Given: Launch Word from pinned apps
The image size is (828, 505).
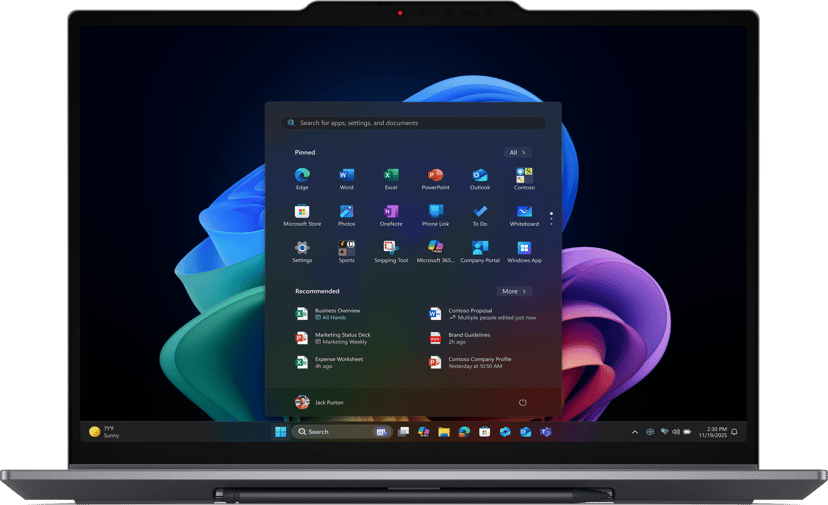Looking at the screenshot, I should [346, 178].
